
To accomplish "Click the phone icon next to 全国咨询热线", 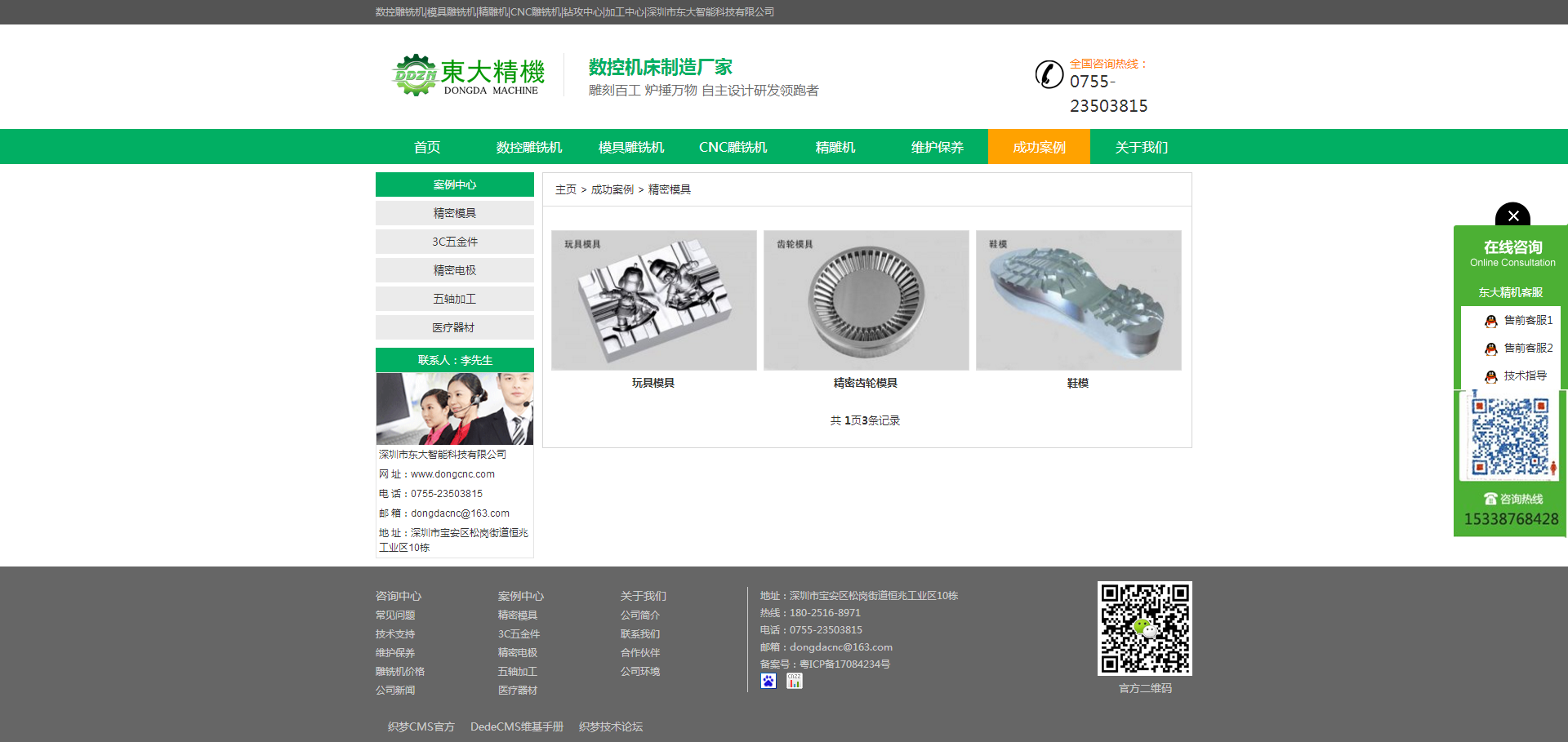I will click(1048, 74).
